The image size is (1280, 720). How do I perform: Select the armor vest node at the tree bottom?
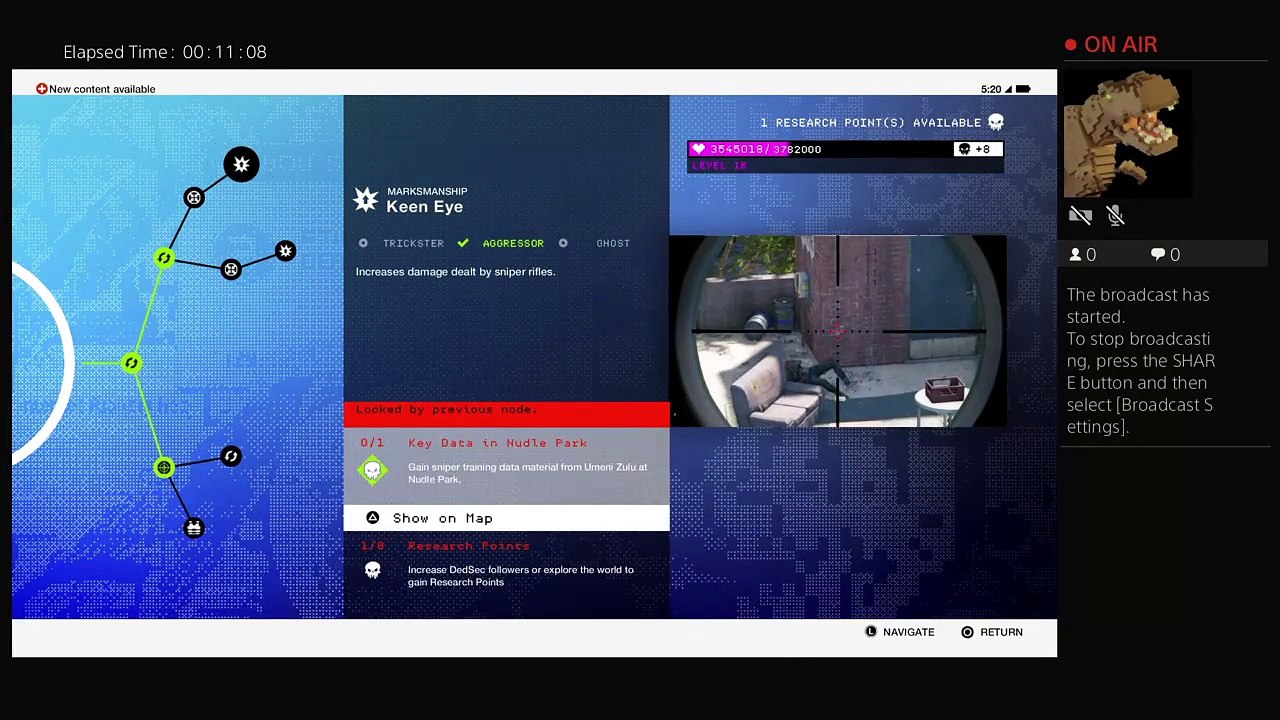pyautogui.click(x=194, y=527)
